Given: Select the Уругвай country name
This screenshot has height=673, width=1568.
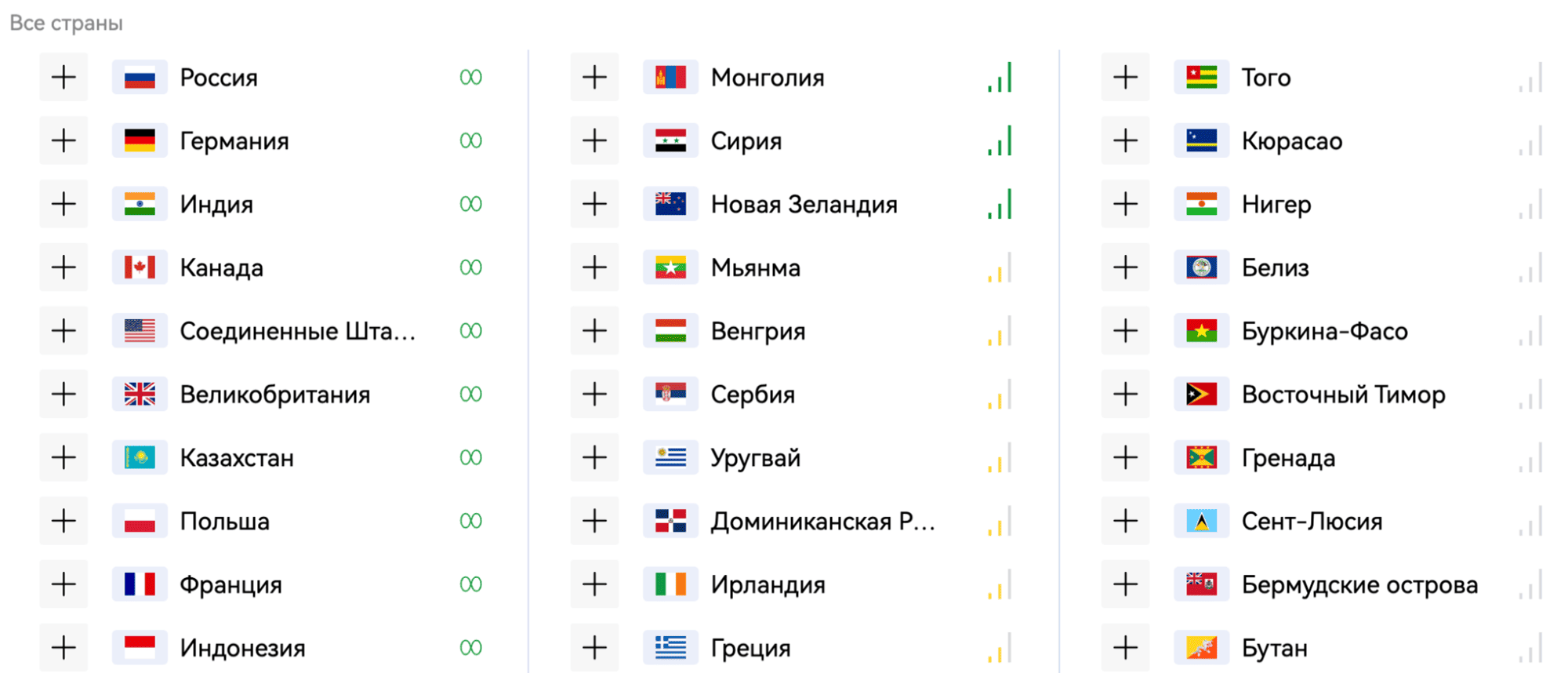Looking at the screenshot, I should pyautogui.click(x=755, y=458).
